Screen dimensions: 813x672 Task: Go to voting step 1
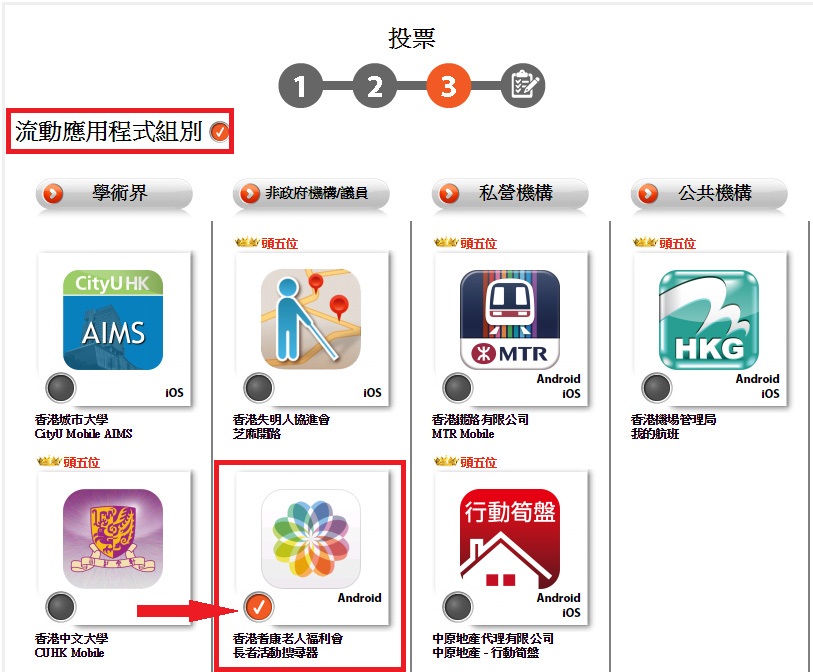301,86
